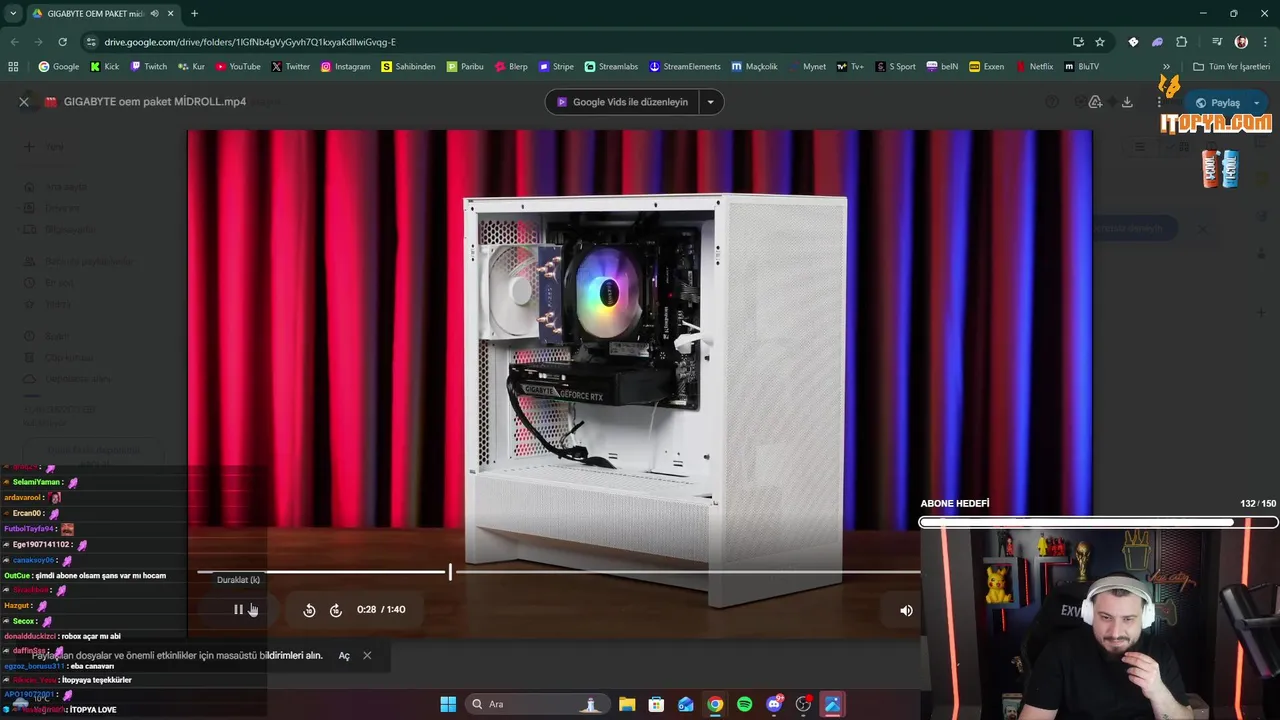Open the Kick bookmark
Image resolution: width=1280 pixels, height=720 pixels.
[105, 67]
